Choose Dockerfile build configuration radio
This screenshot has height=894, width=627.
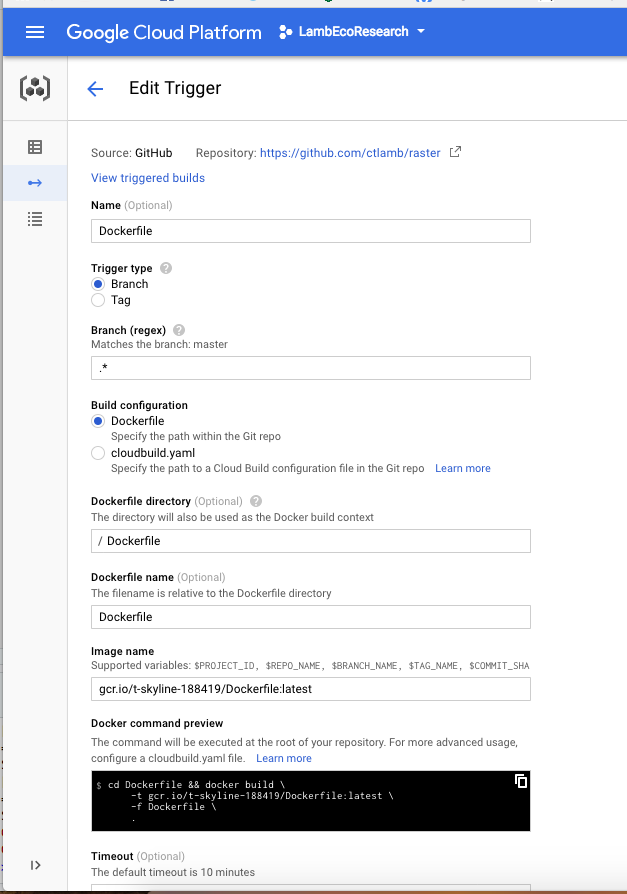(98, 421)
